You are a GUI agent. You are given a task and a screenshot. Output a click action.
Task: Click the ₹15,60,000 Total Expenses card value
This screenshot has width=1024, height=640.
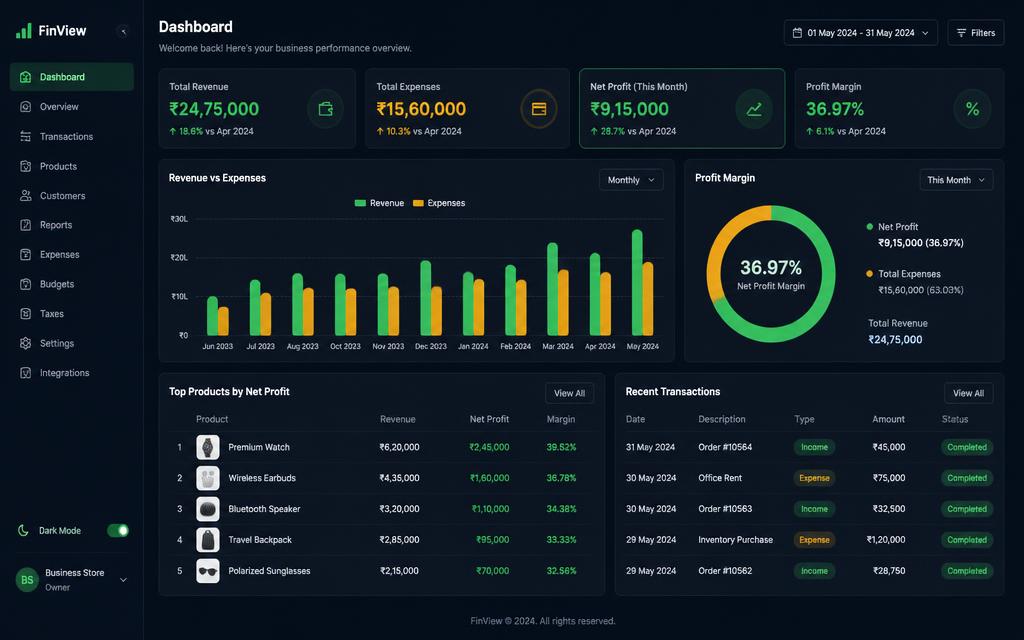(421, 109)
